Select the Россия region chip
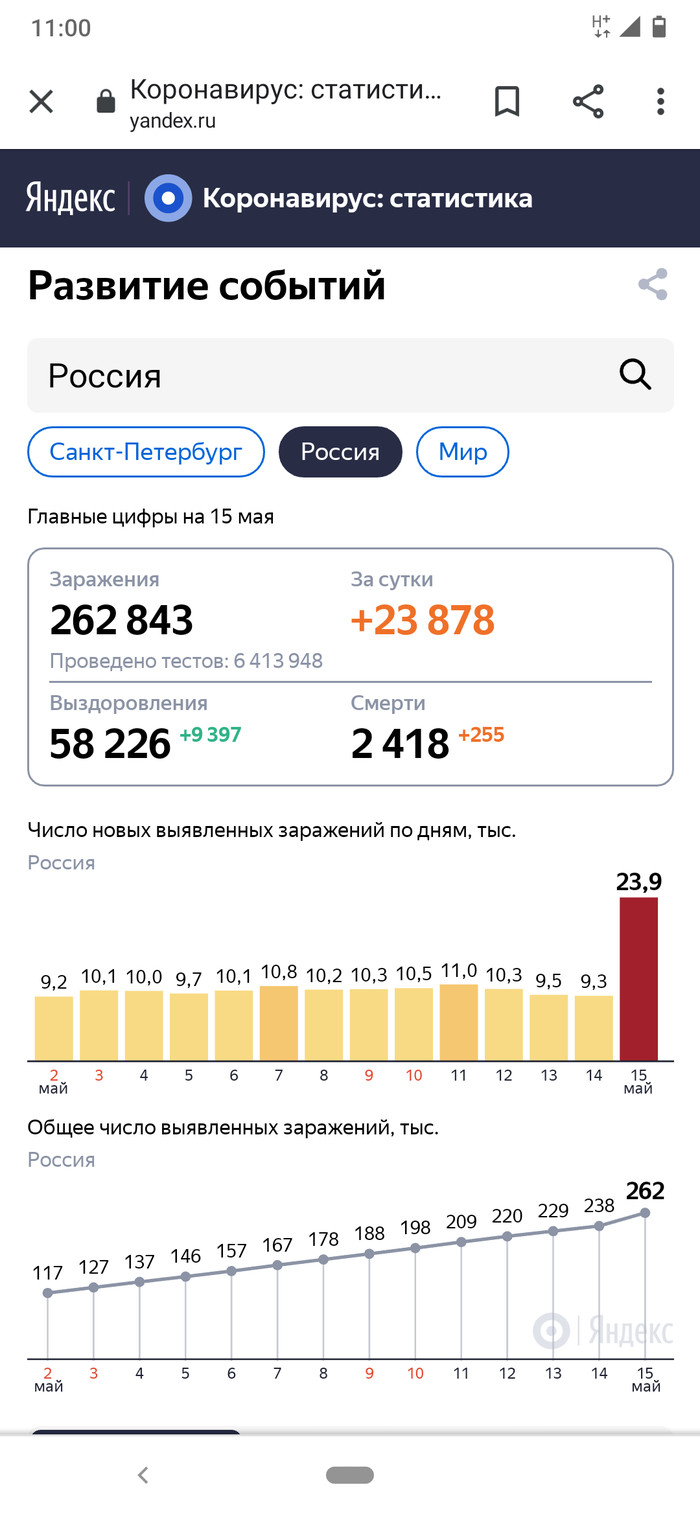This screenshot has height=1516, width=700. coord(340,452)
